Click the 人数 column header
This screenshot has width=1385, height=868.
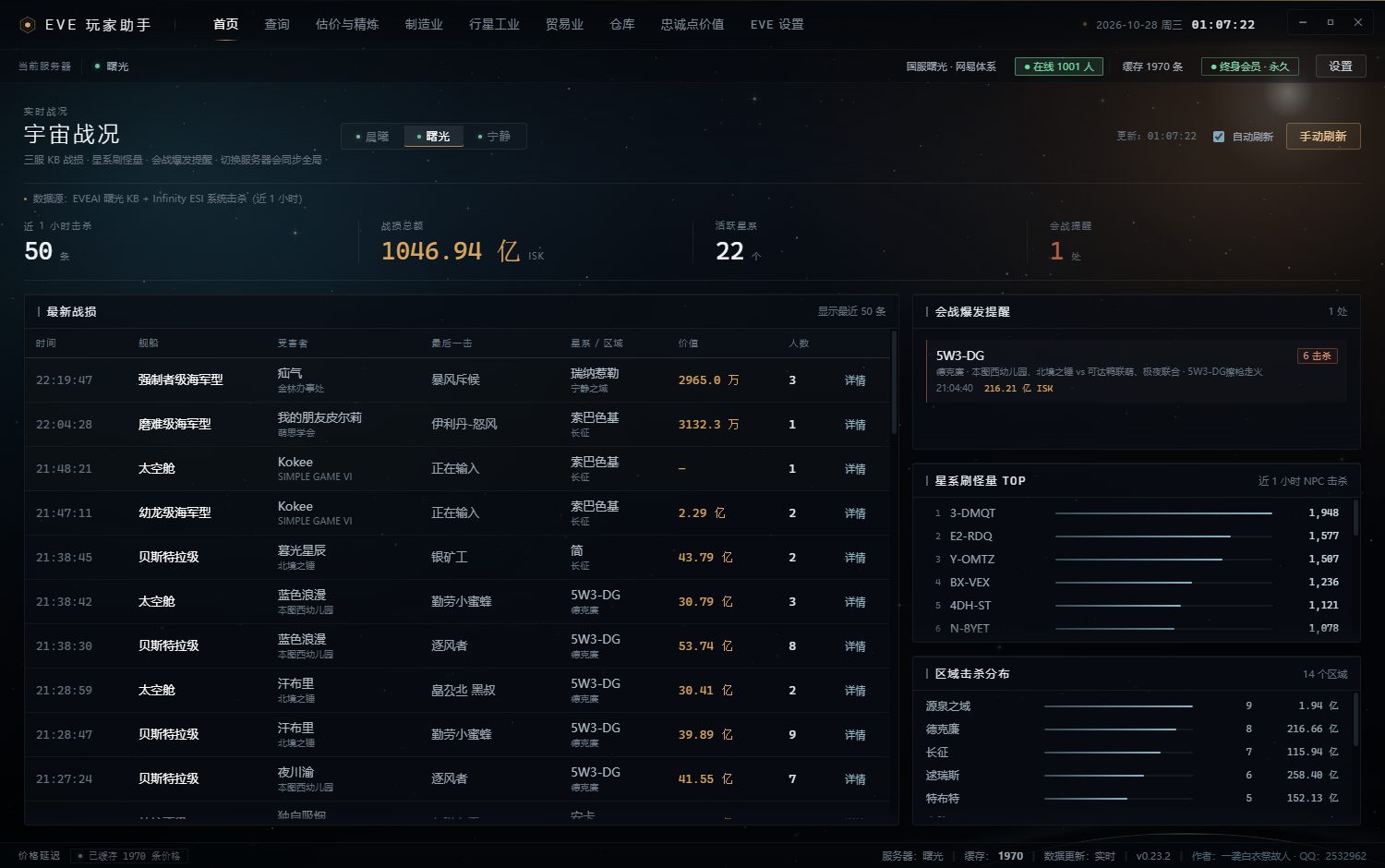pos(799,344)
